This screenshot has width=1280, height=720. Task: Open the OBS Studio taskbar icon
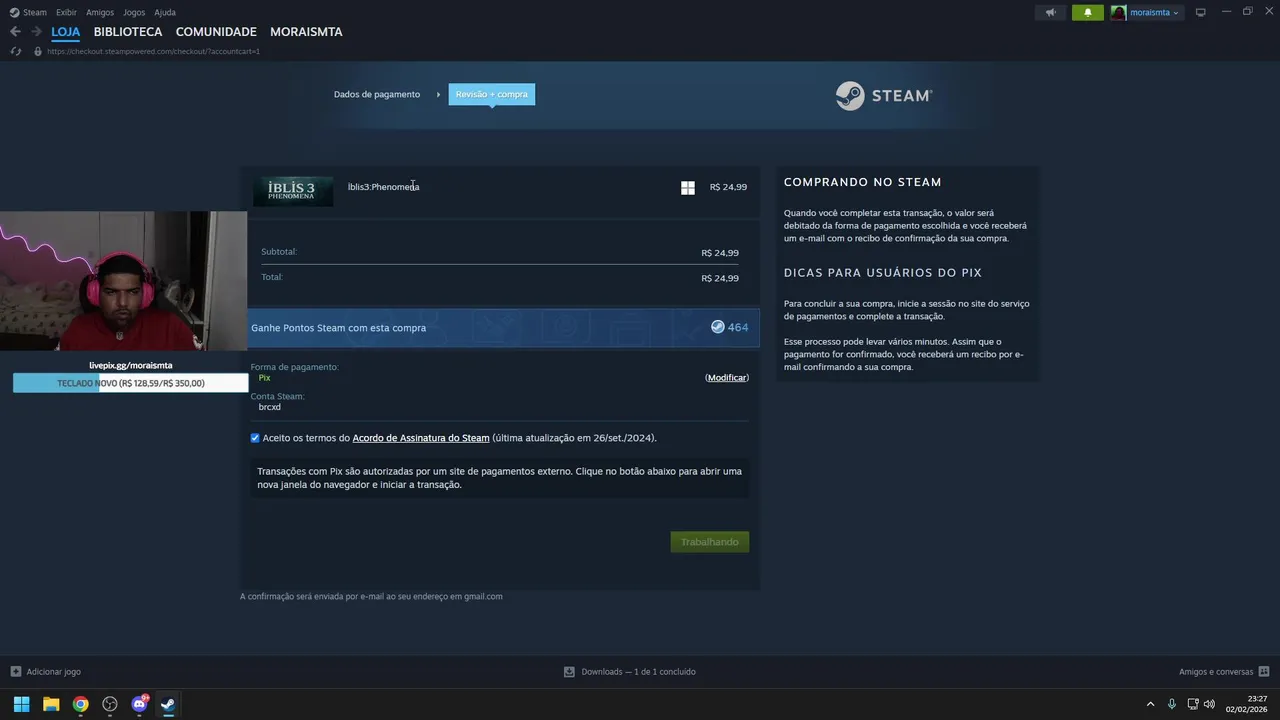coord(110,704)
